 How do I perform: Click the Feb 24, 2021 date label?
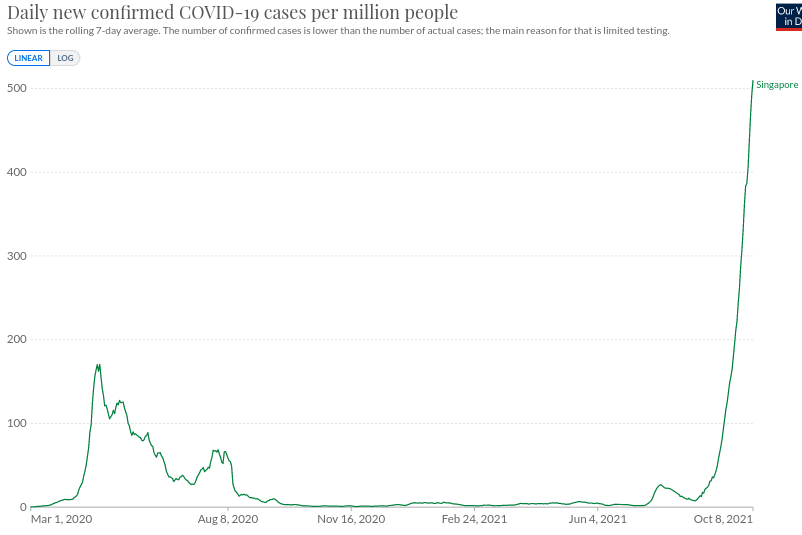click(x=474, y=519)
